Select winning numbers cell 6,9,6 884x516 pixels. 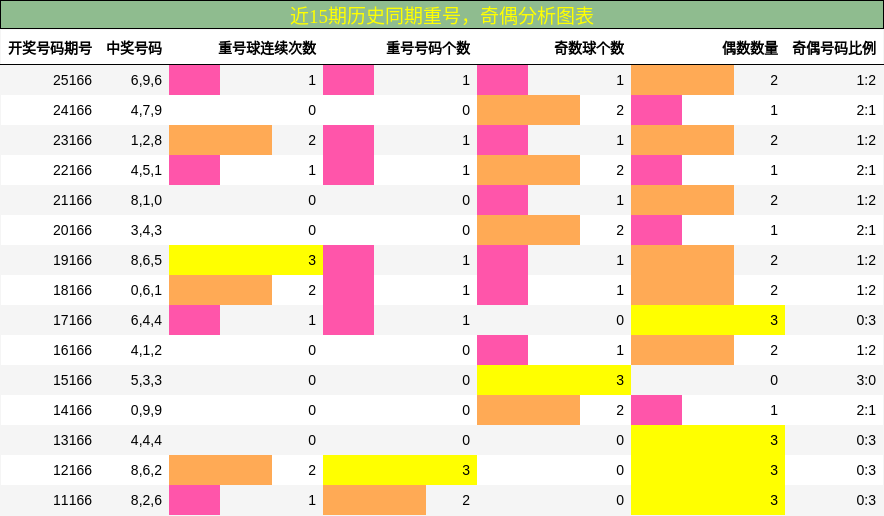[146, 80]
